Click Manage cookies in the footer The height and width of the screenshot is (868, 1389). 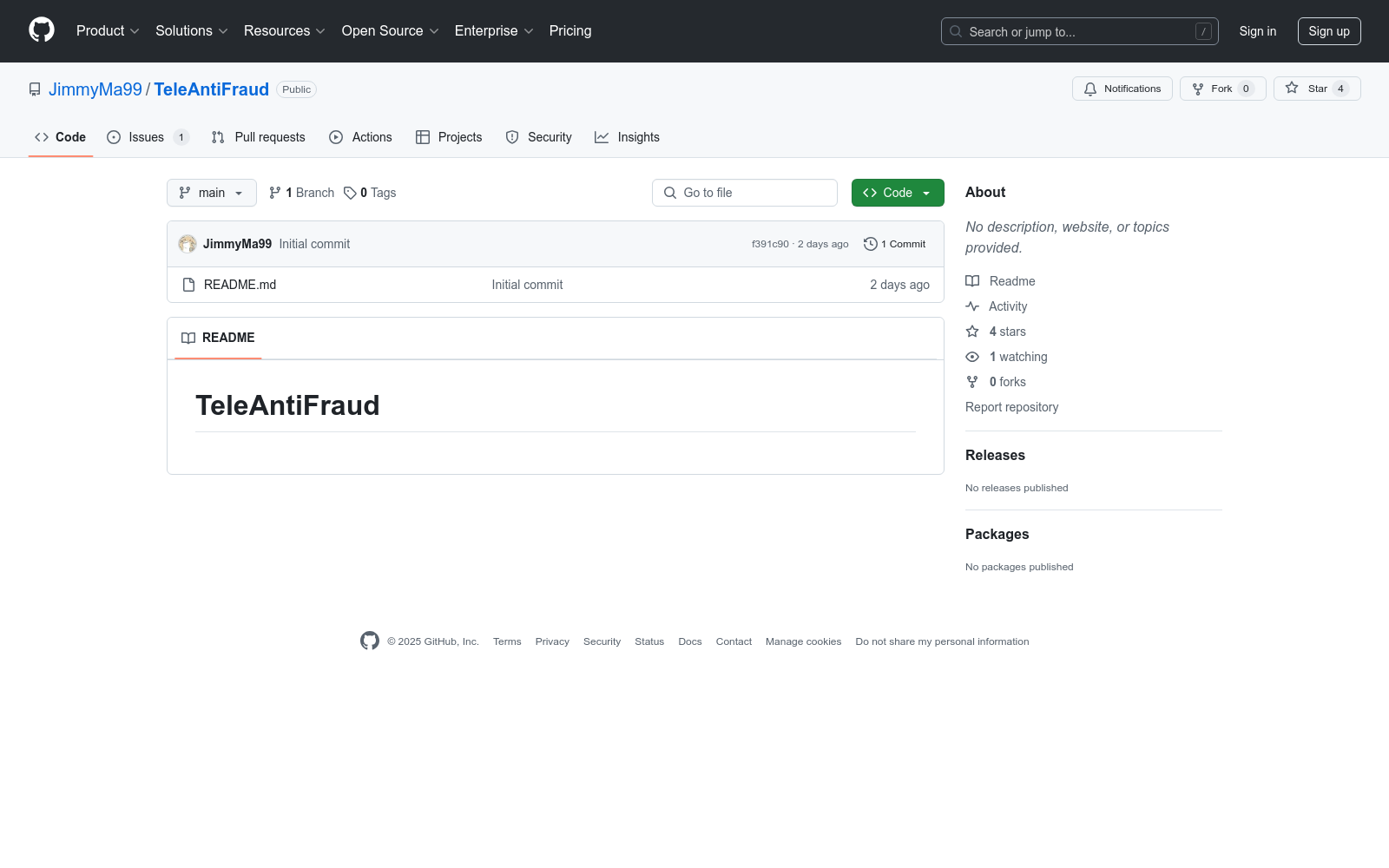click(x=803, y=641)
